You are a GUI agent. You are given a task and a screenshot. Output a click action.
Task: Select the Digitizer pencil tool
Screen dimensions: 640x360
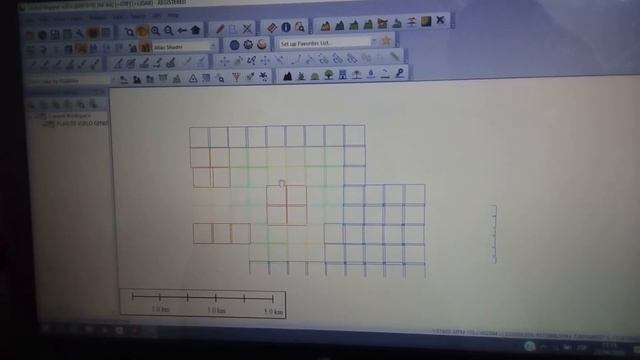(220, 29)
